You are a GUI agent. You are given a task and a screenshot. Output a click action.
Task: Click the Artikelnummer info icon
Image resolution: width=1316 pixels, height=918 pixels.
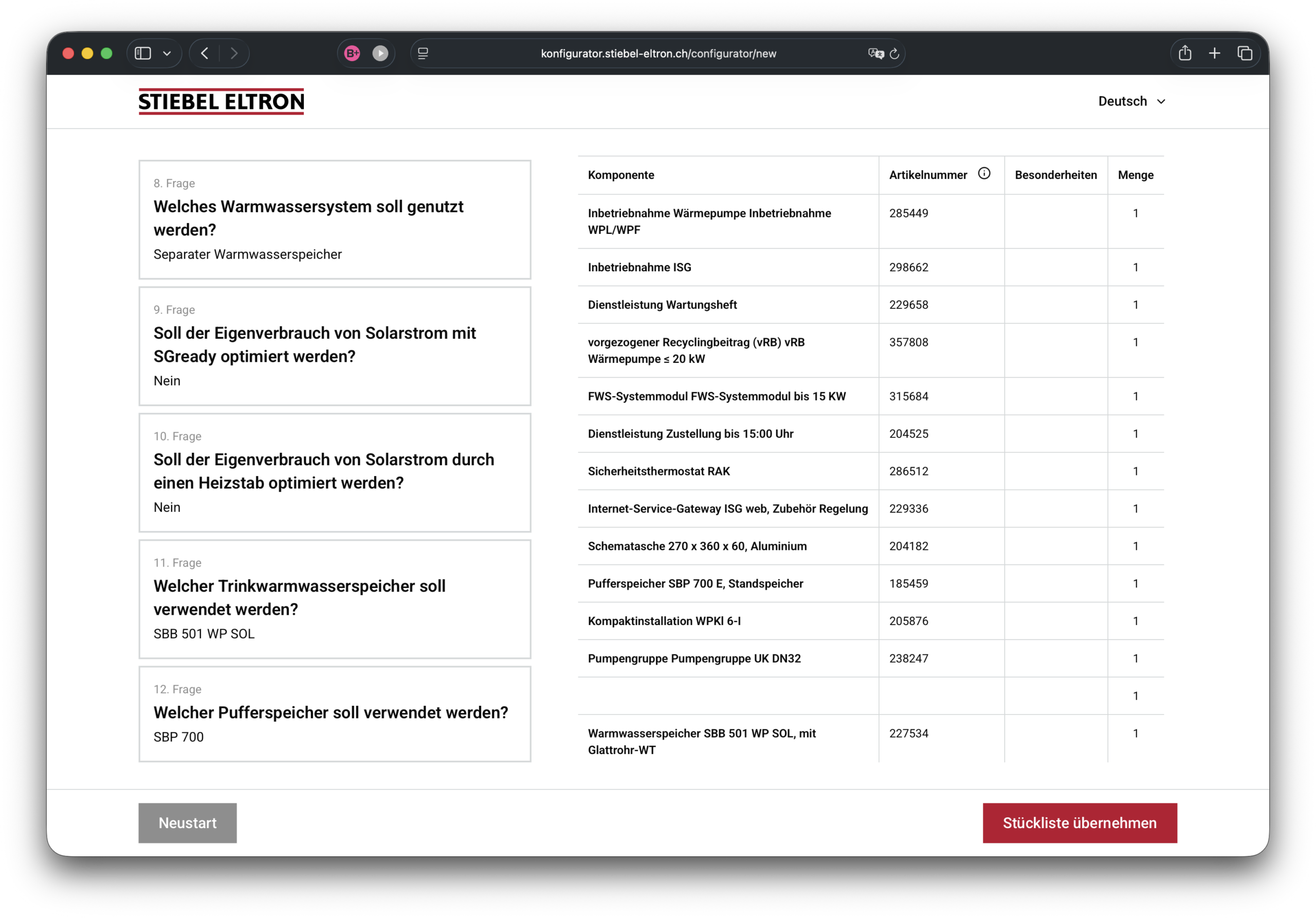983,174
